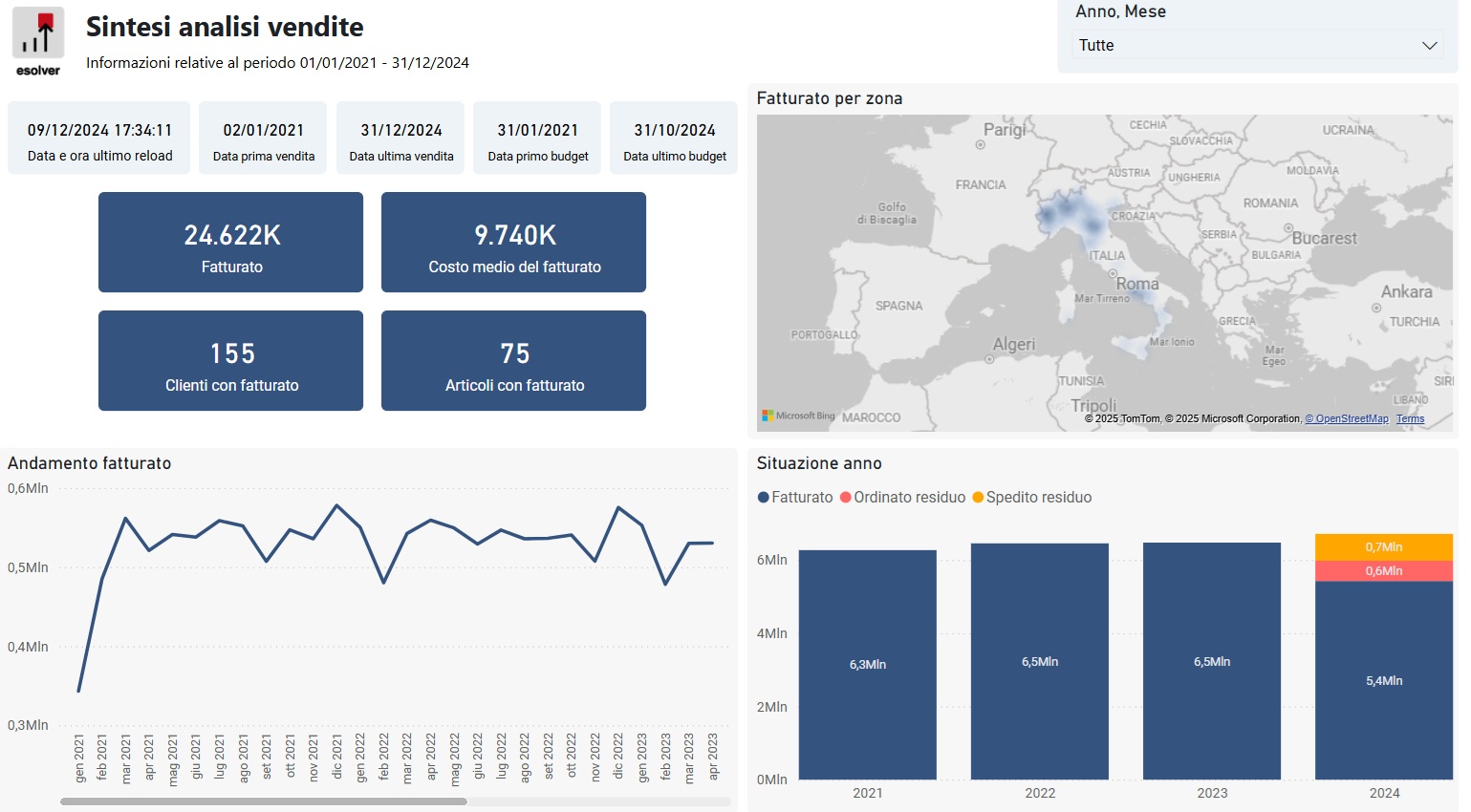Click the Algeri label on the map
The height and width of the screenshot is (812, 1471).
point(1013,344)
